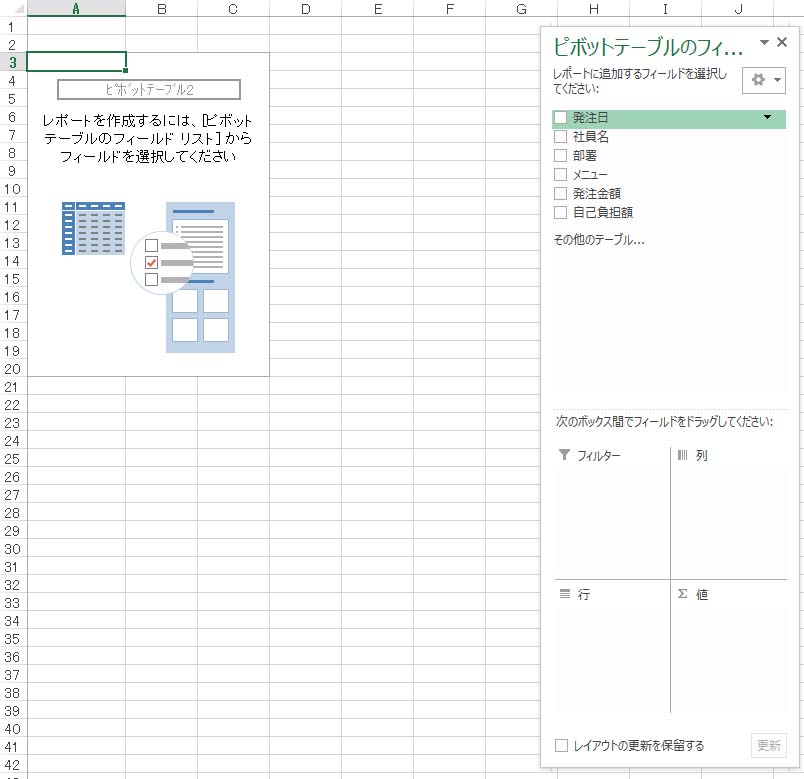The width and height of the screenshot is (804, 779).
Task: Click the Σ 値 values icon
Action: click(x=685, y=594)
